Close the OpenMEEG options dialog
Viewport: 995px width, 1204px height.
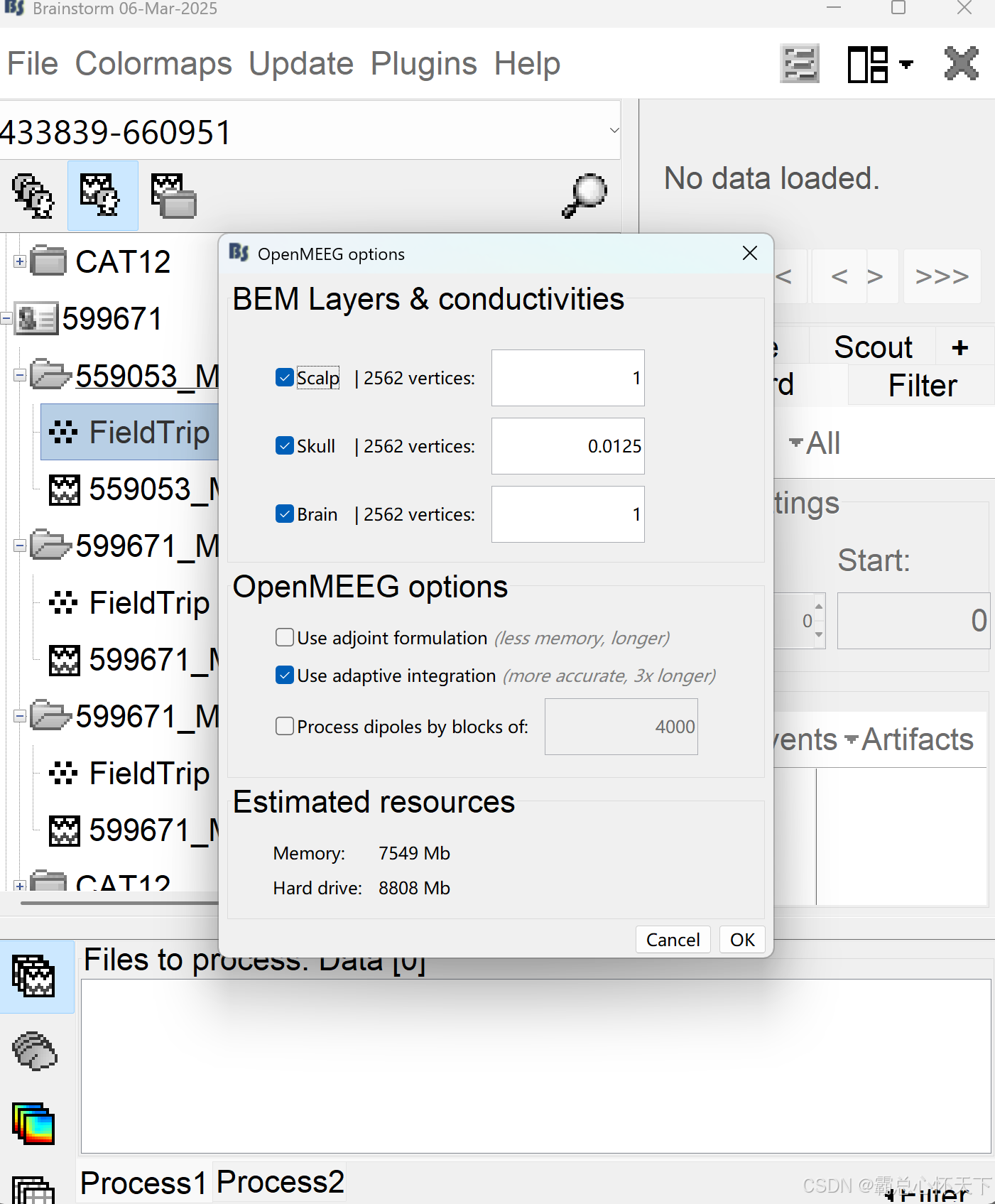(749, 254)
